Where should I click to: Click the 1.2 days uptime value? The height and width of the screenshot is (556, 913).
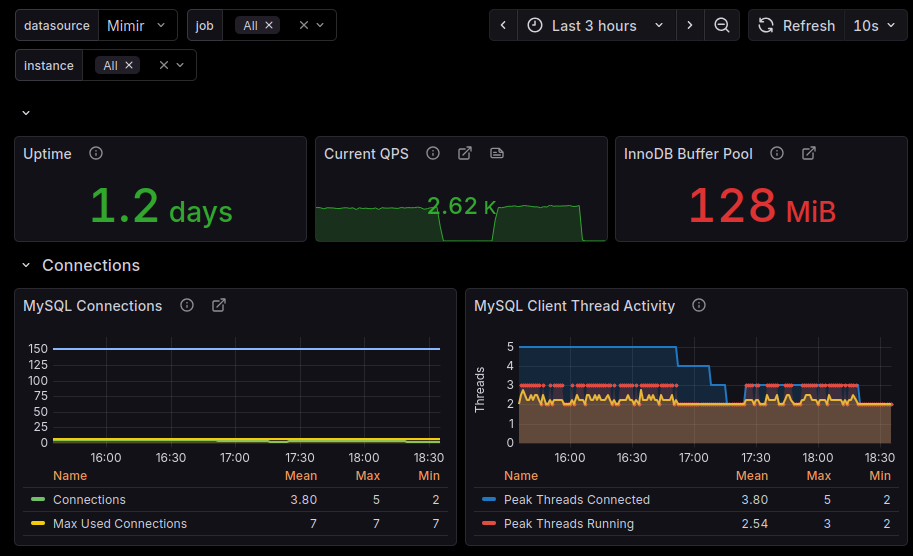pos(161,206)
